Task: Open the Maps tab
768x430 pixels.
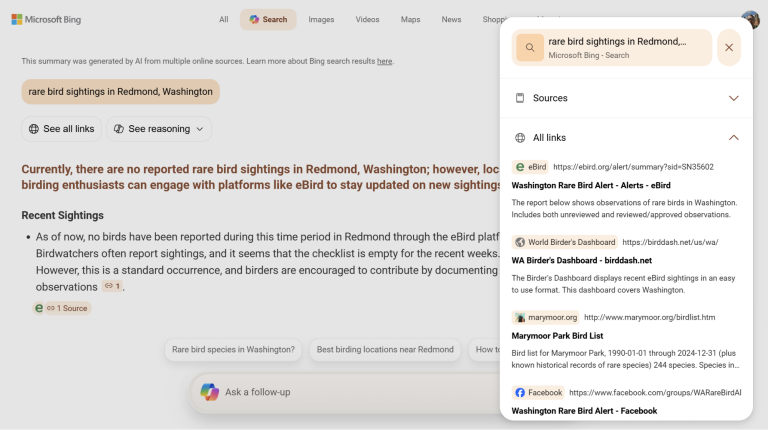Action: click(410, 20)
